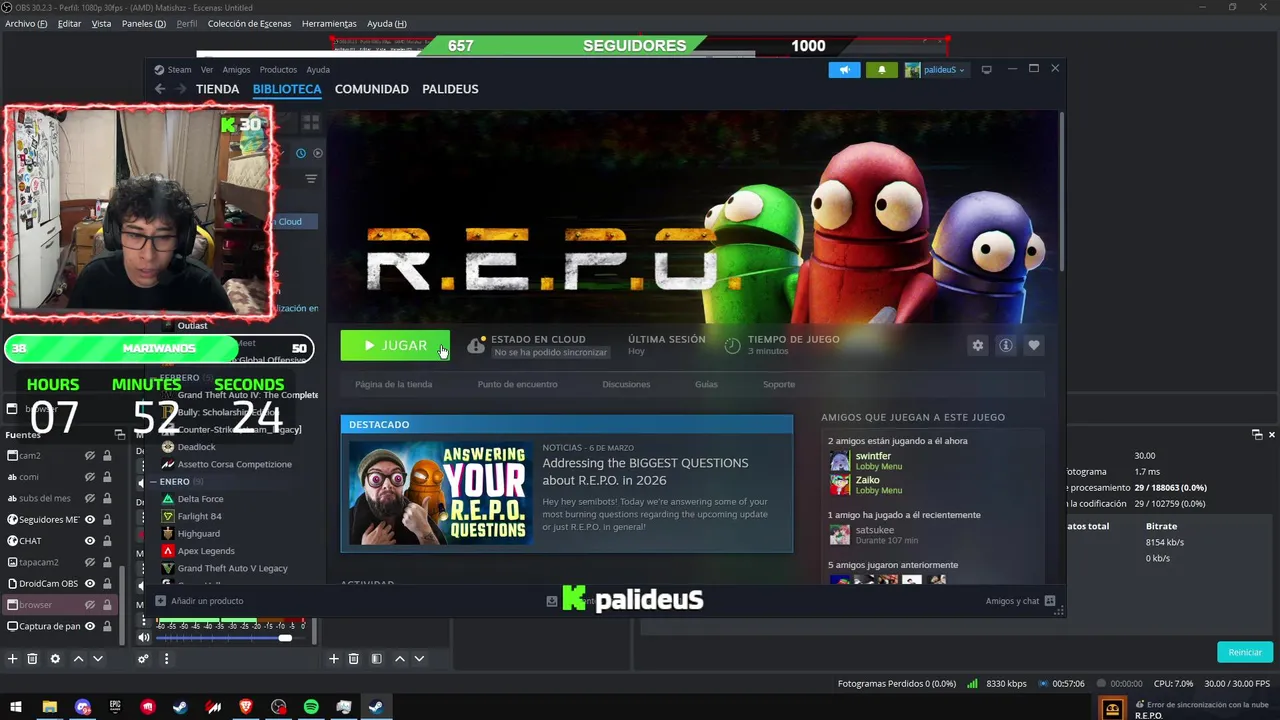Open Colección de Escenas menu

[x=250, y=23]
